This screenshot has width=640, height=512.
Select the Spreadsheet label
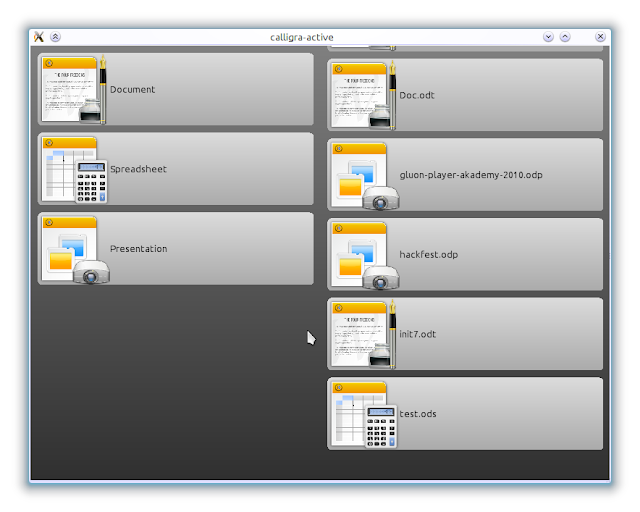click(138, 169)
